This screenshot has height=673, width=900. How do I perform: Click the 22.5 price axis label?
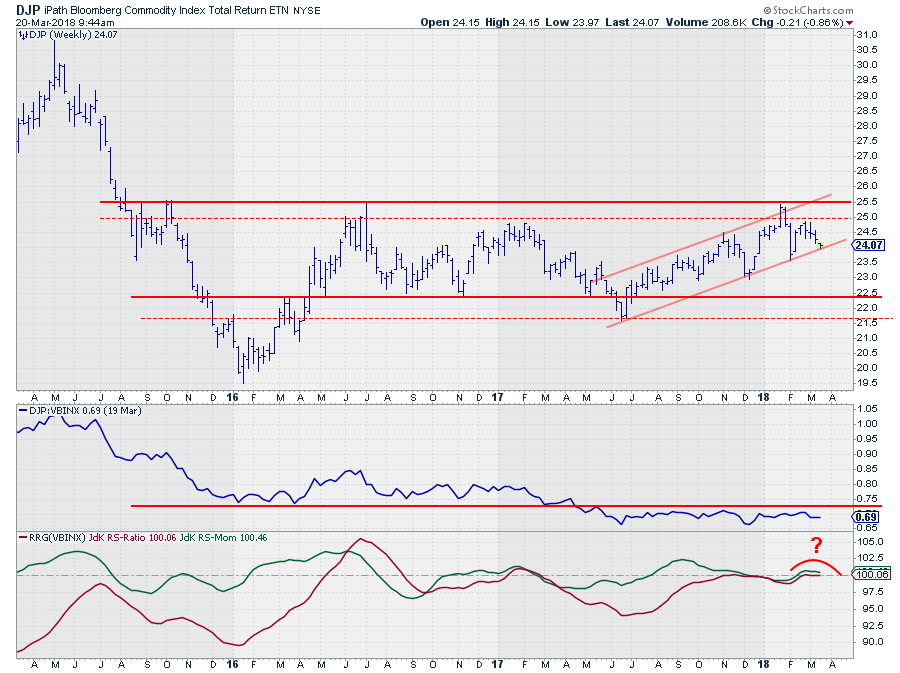click(x=867, y=293)
